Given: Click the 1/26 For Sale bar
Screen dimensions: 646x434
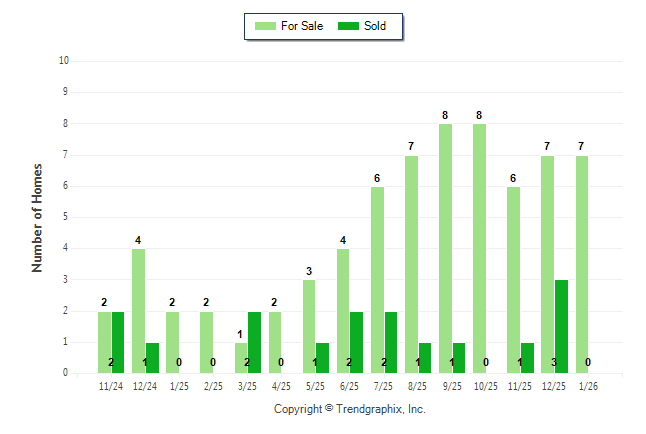Looking at the screenshot, I should [581, 264].
